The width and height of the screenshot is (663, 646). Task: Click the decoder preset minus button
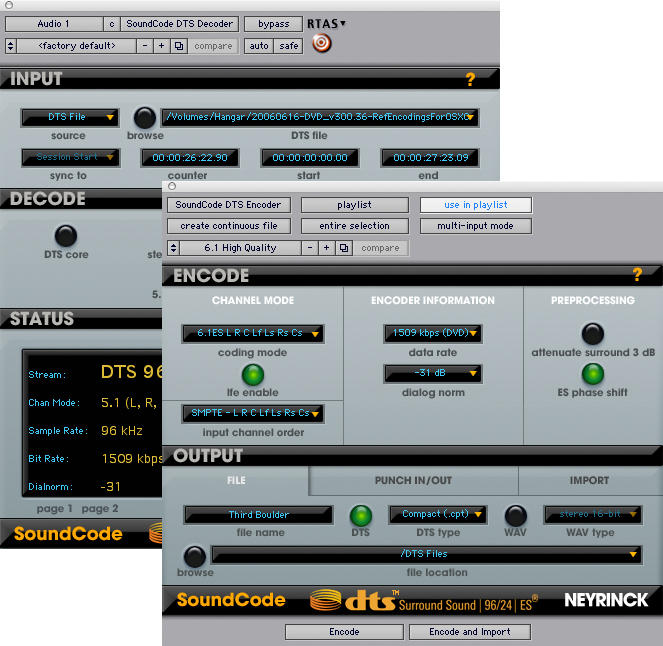pos(145,46)
